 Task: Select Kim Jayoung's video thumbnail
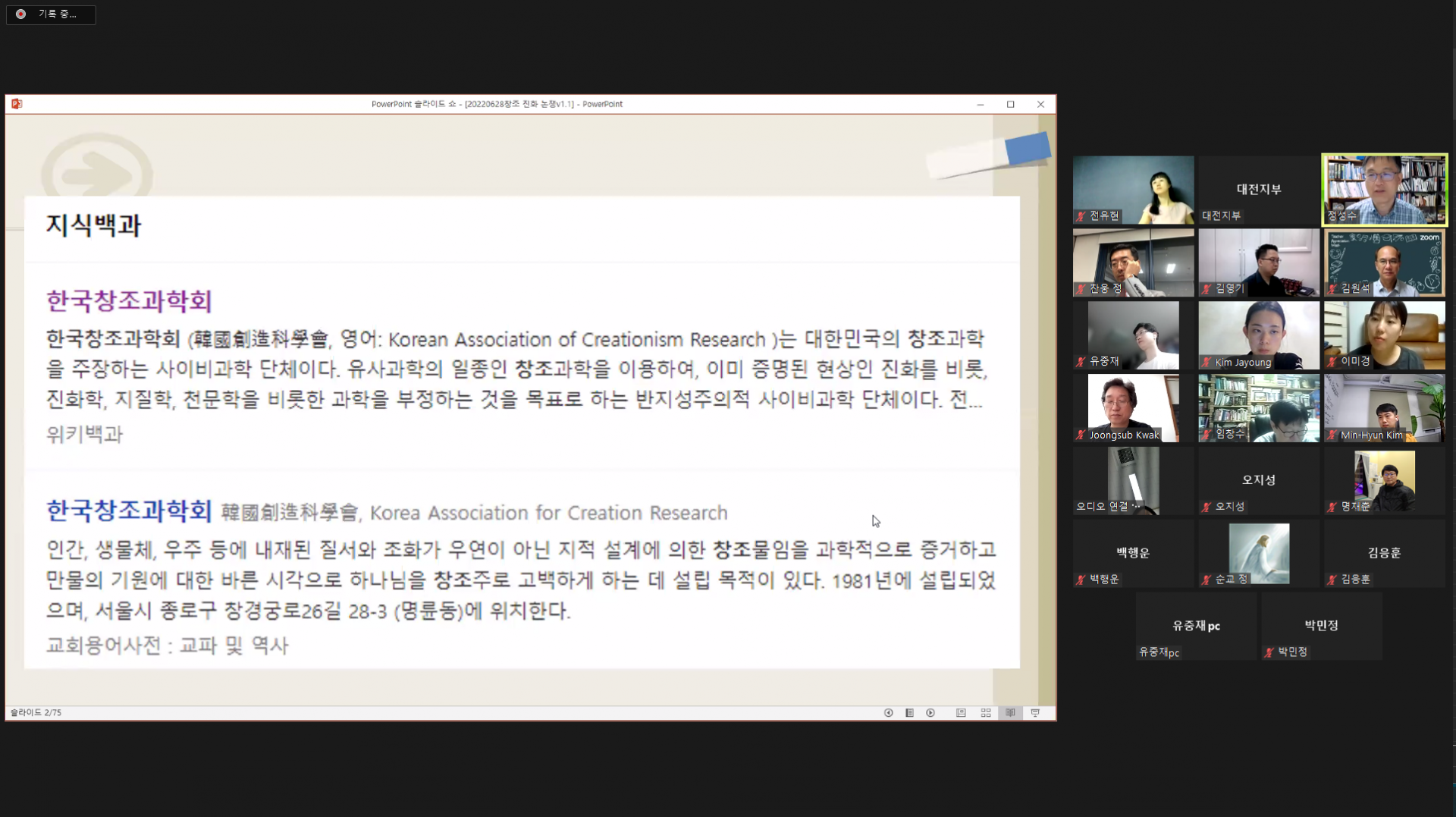click(x=1259, y=335)
